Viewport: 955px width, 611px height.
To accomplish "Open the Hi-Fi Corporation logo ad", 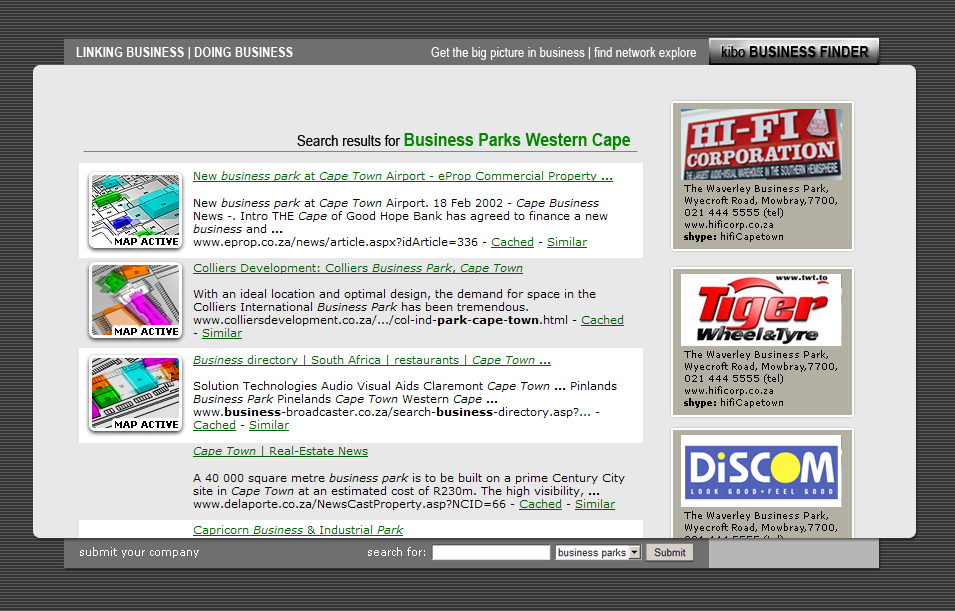I will [762, 145].
